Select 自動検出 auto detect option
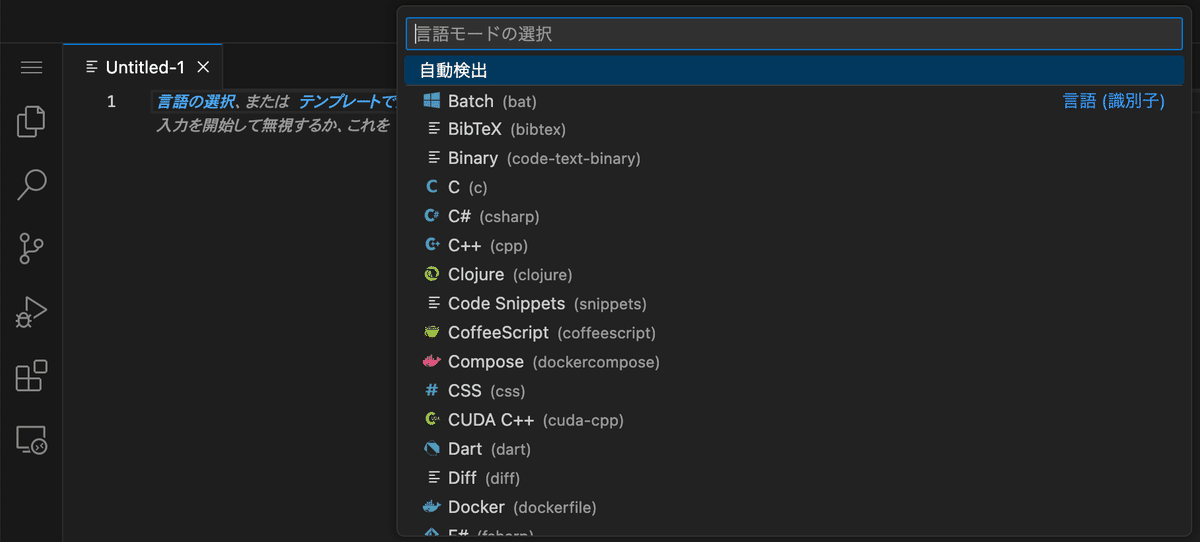This screenshot has width=1200, height=542. [x=794, y=71]
